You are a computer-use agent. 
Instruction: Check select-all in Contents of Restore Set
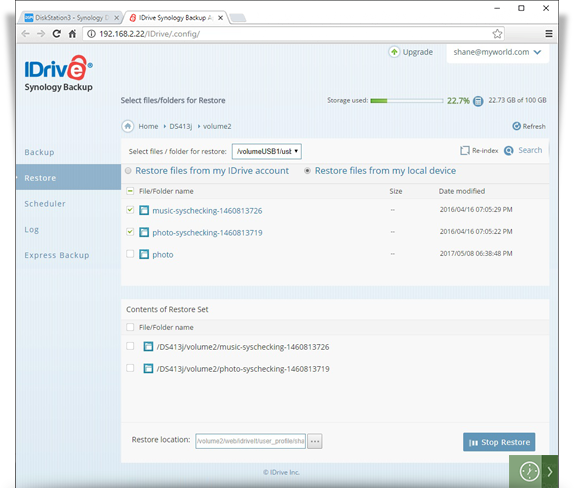[x=130, y=327]
